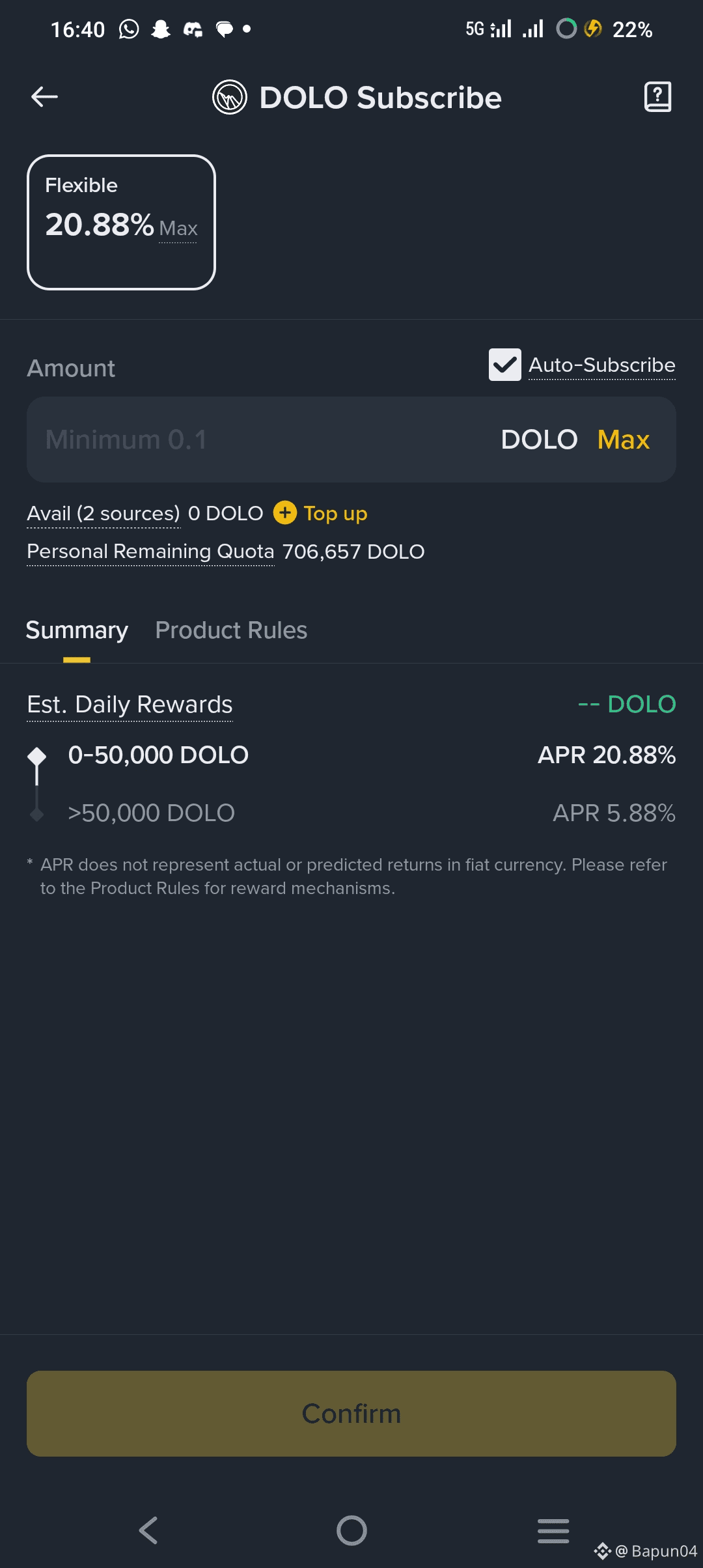Screen dimensions: 703x1568
Task: Tap the Snapchat notification icon in the status bar
Action: pos(160,29)
